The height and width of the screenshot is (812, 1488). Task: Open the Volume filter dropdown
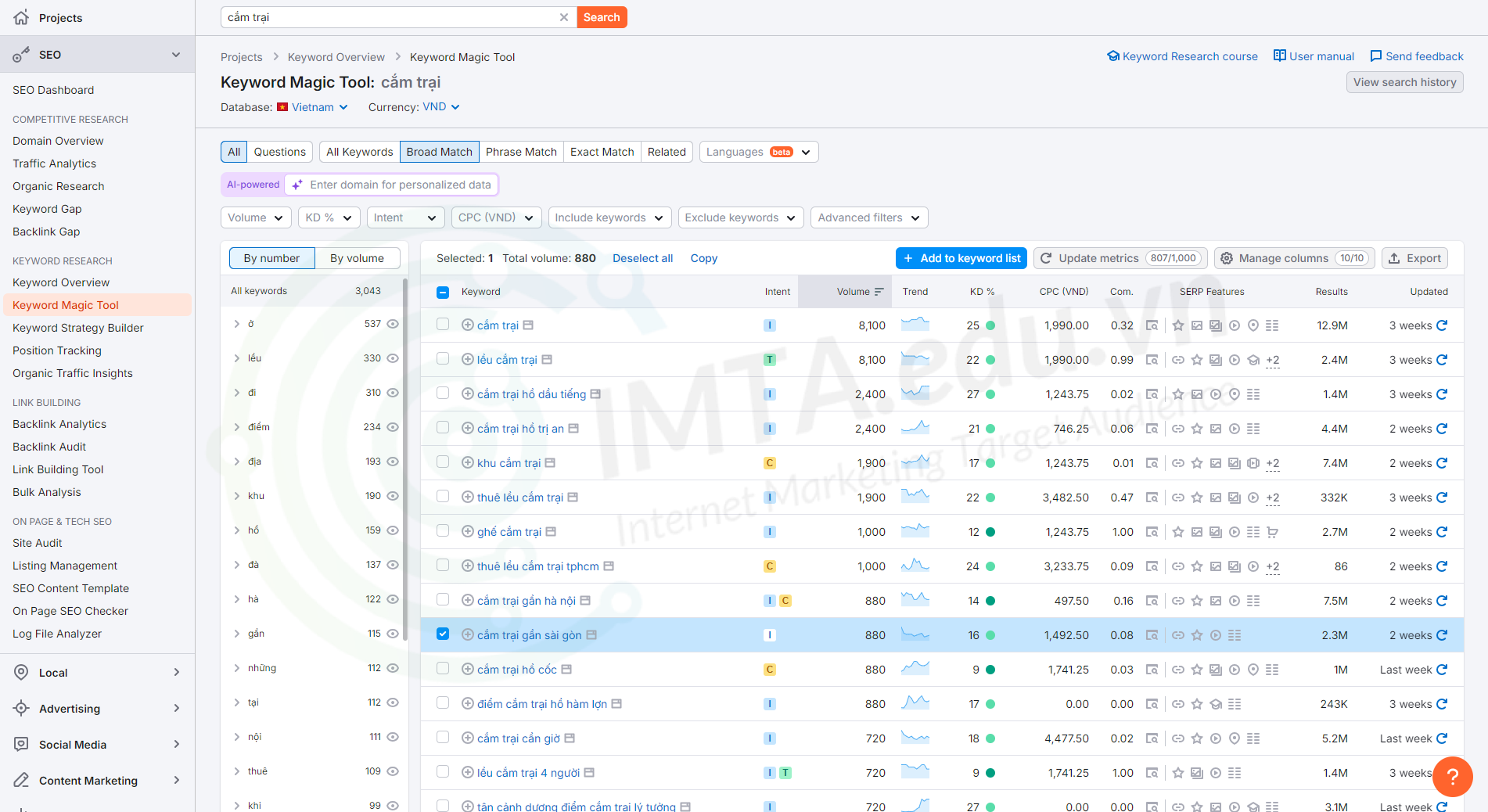pyautogui.click(x=256, y=217)
